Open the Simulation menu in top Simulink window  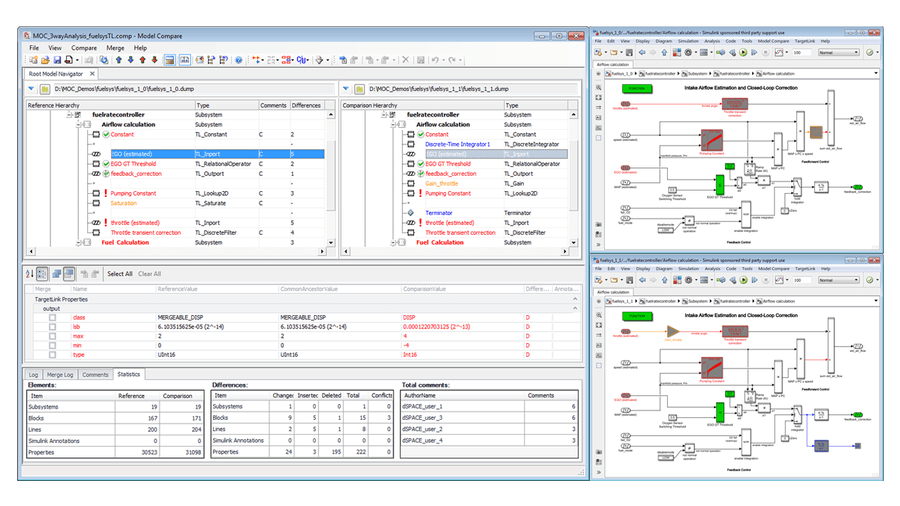[688, 41]
